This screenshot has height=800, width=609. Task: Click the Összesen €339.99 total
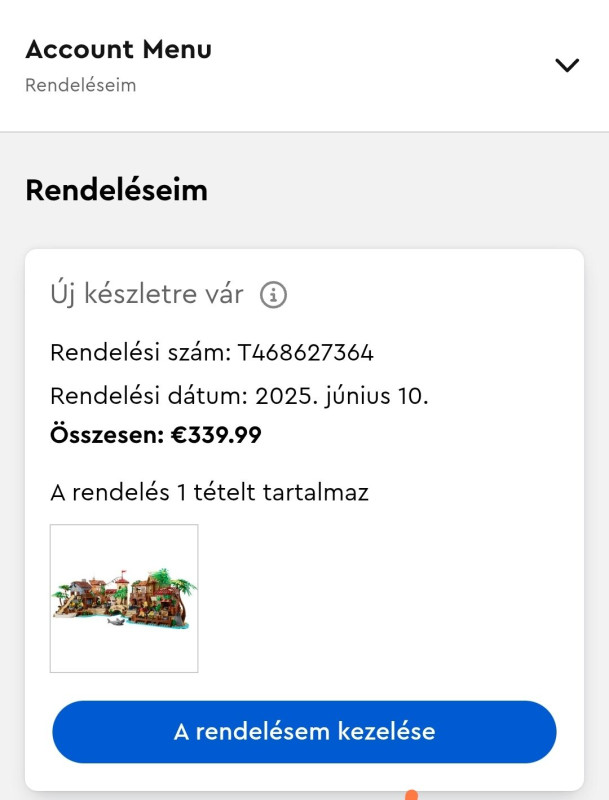tap(156, 435)
